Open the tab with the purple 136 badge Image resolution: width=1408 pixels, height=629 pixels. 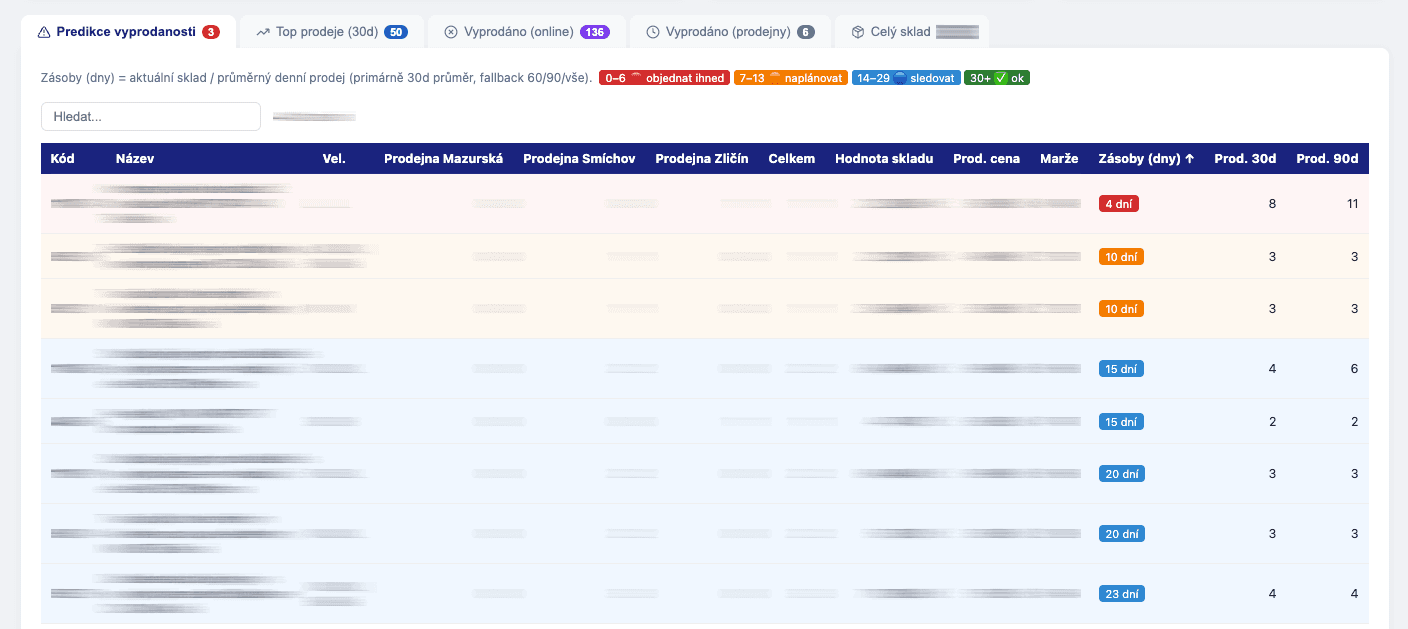click(x=527, y=32)
